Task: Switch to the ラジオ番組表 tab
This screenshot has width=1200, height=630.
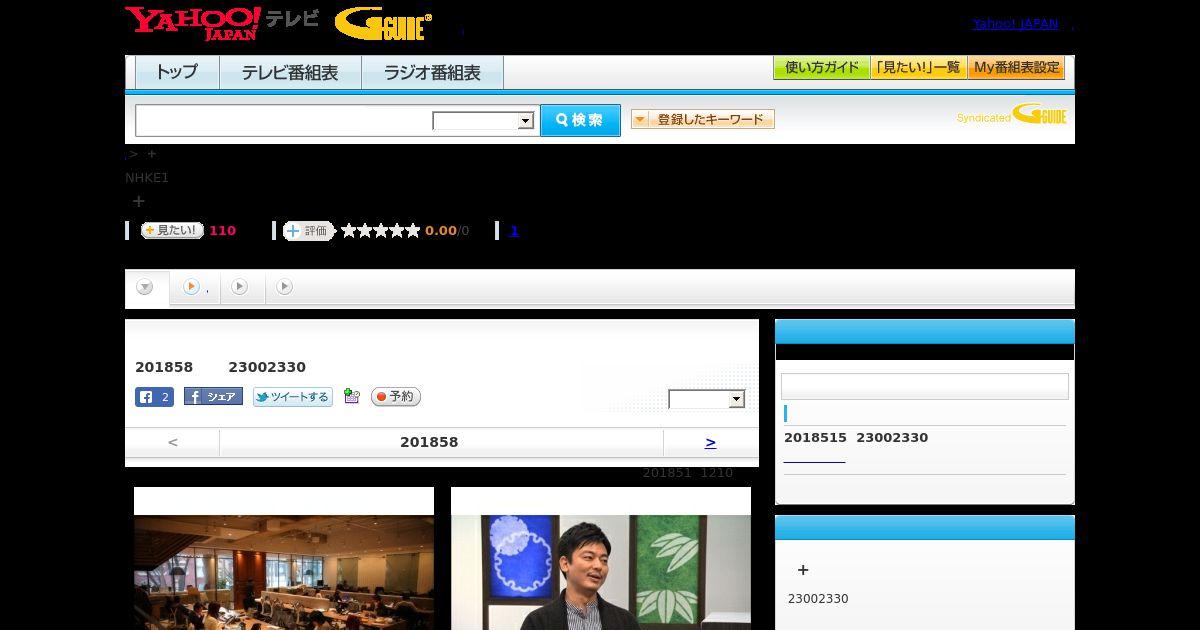Action: pos(432,72)
